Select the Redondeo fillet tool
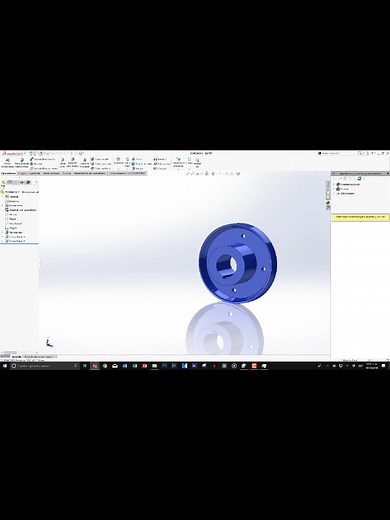390x520 pixels. click(x=118, y=161)
